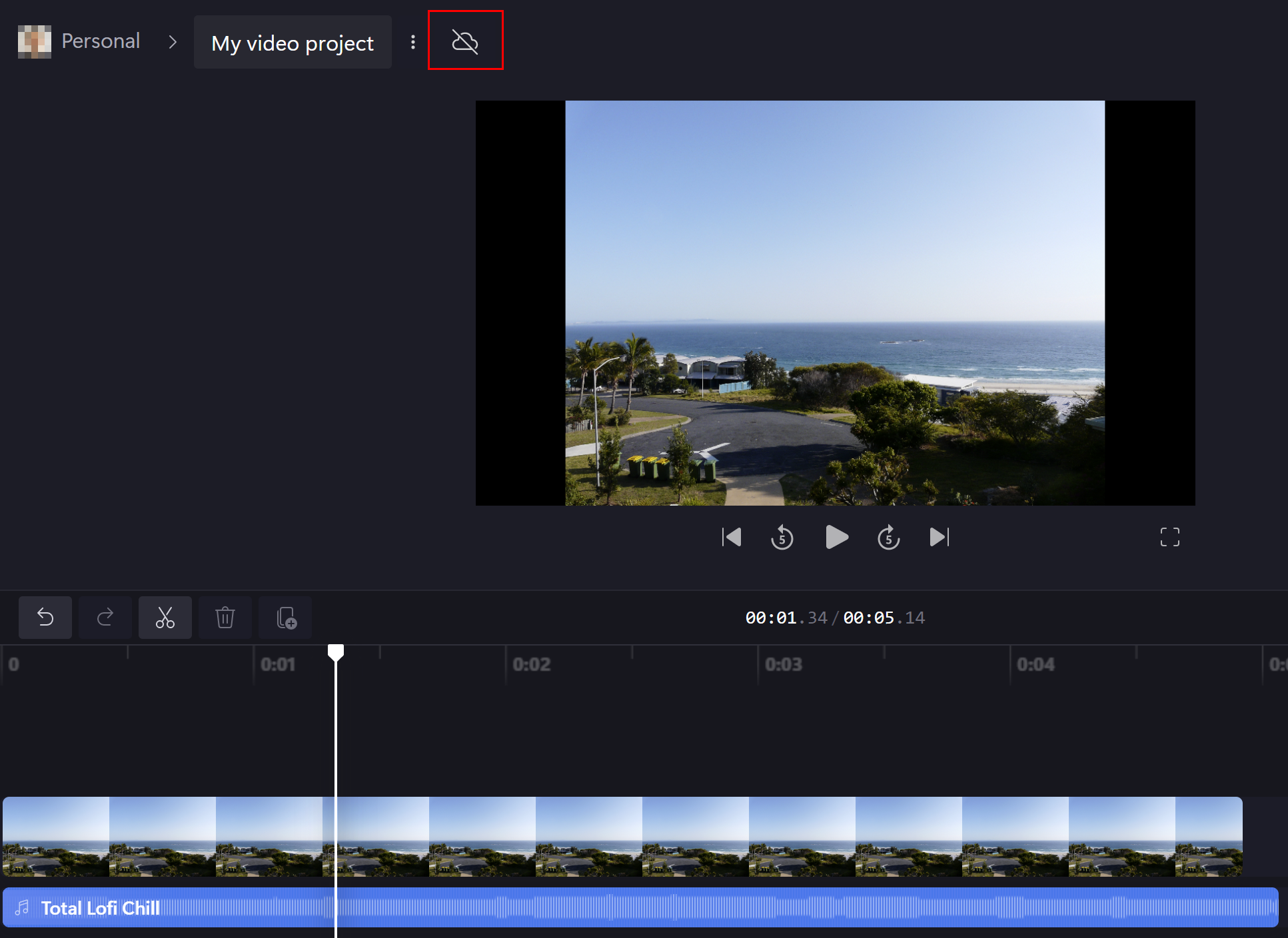Skip forward five seconds
Viewport: 1288px width, 938px height.
888,537
